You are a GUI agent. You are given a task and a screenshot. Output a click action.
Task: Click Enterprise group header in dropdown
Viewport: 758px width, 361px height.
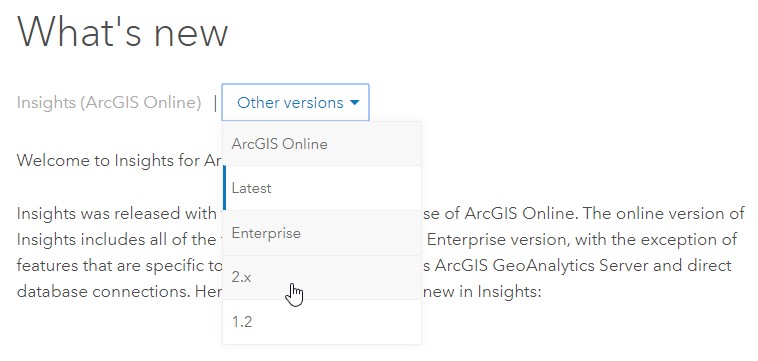[x=322, y=233]
